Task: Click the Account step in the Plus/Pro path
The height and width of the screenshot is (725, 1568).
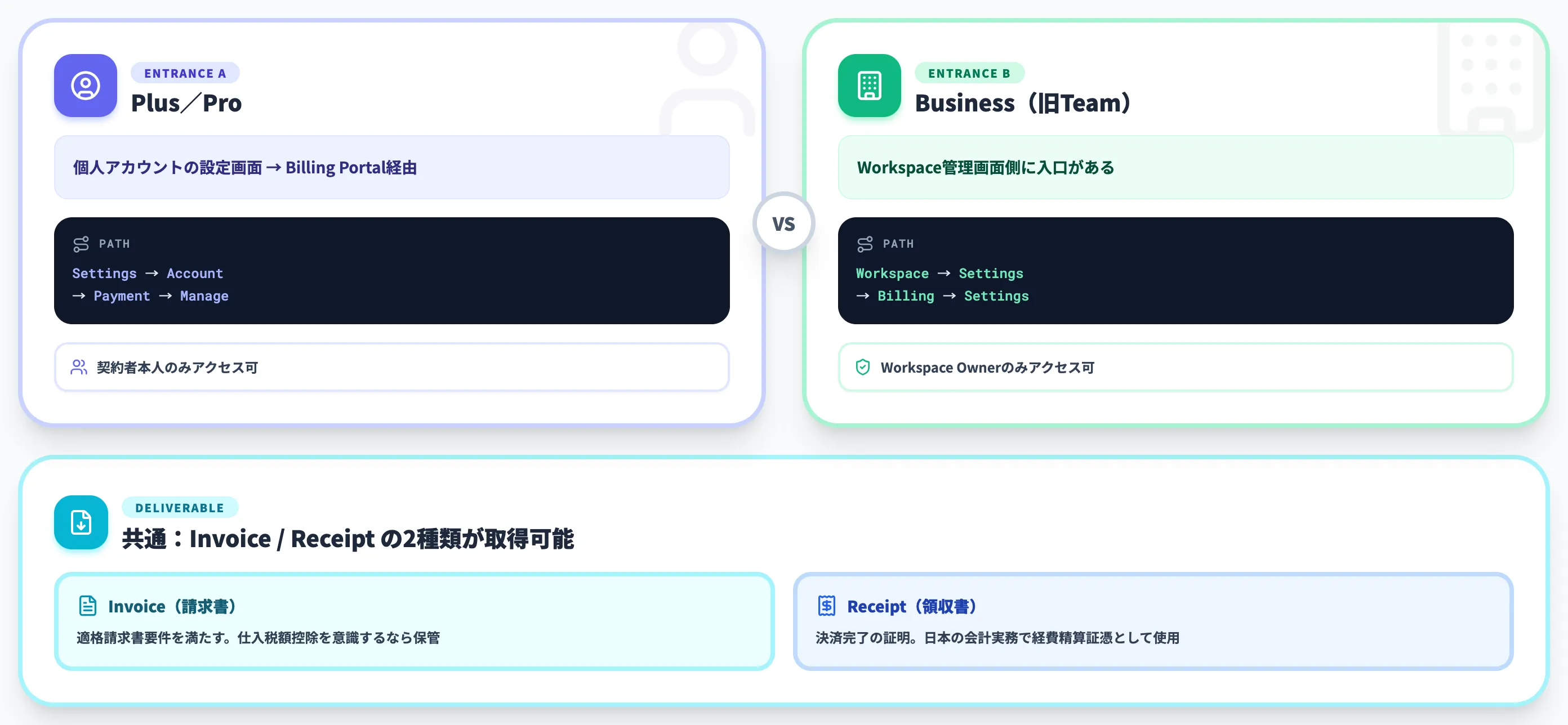Action: [x=195, y=274]
